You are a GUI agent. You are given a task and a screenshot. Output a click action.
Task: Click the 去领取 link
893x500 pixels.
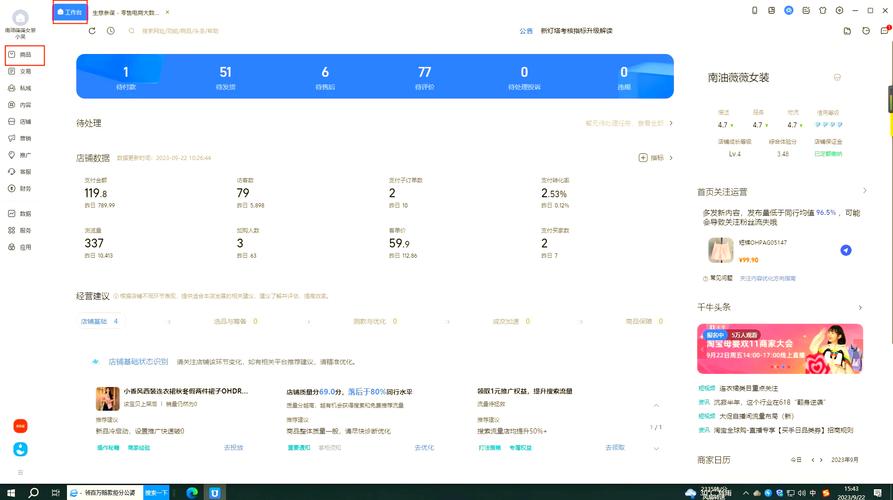615,448
